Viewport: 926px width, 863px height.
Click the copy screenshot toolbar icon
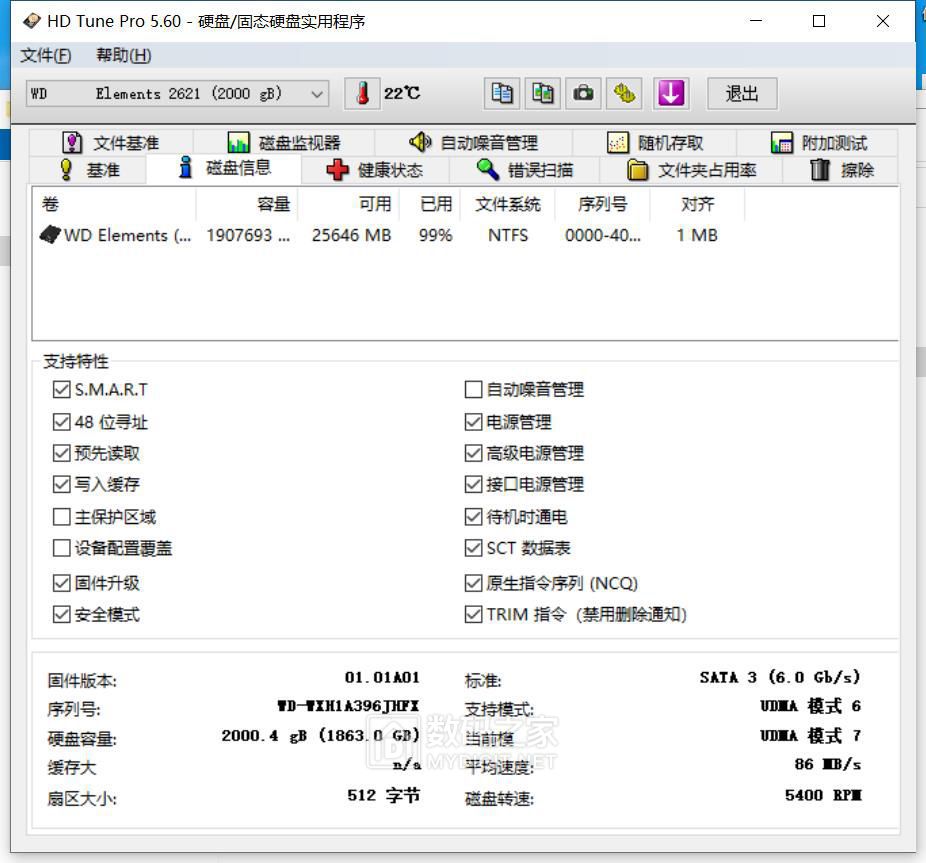(543, 93)
